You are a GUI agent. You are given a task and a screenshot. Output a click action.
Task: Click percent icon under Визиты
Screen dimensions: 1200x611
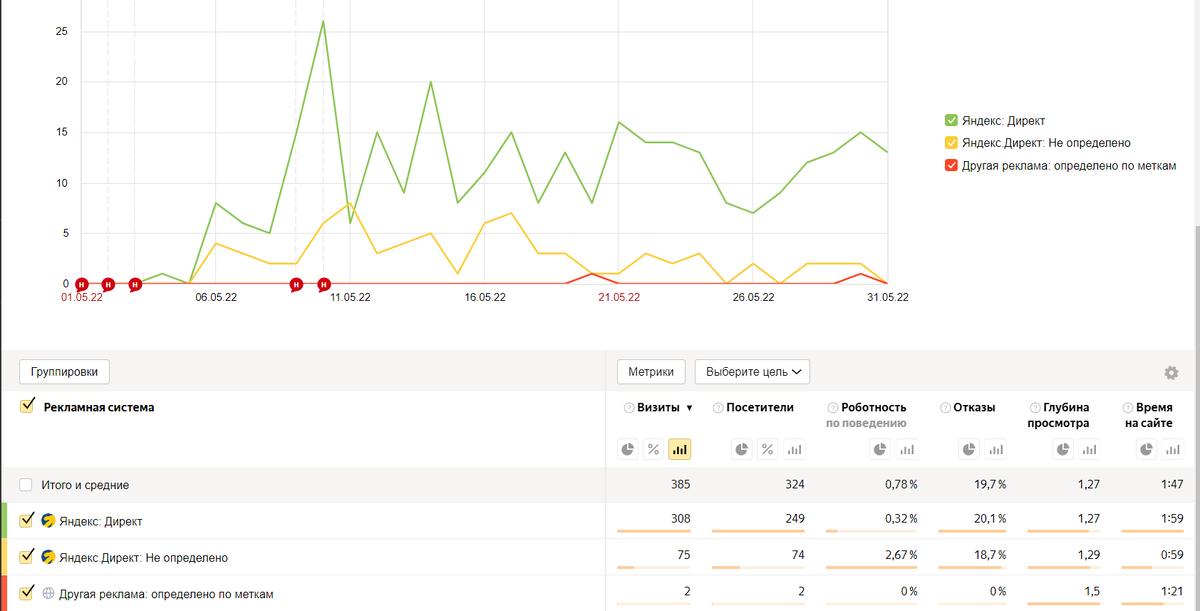[654, 450]
